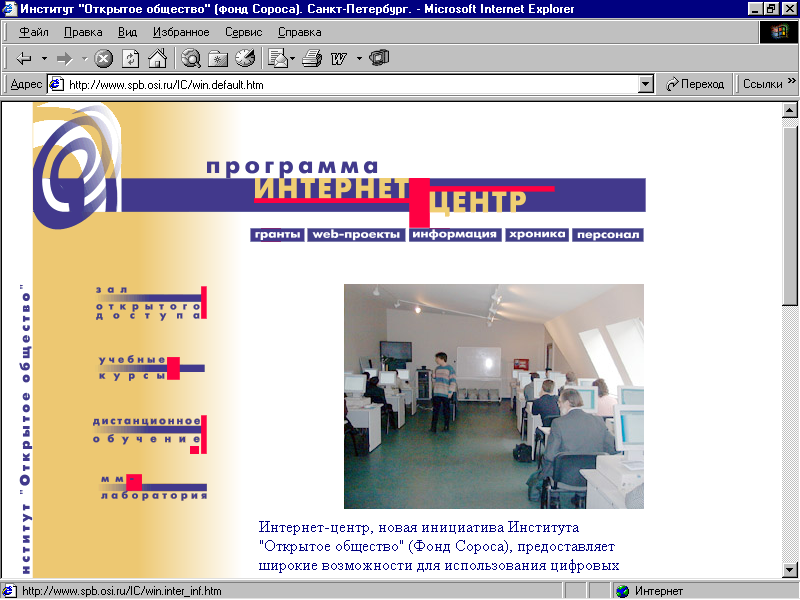The image size is (800, 600).
Task: Click the status bar URL text
Action: [122, 591]
